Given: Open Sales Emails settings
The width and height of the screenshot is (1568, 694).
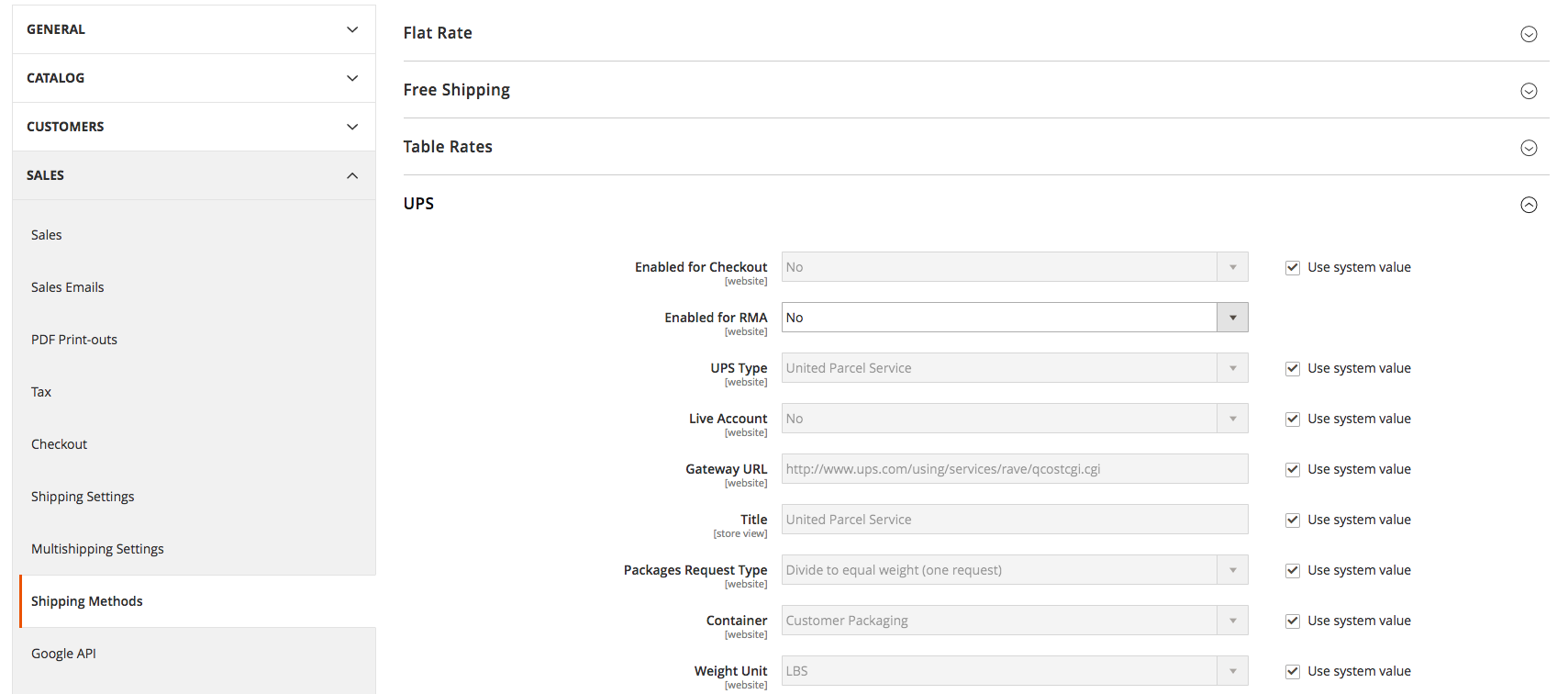Looking at the screenshot, I should [68, 287].
